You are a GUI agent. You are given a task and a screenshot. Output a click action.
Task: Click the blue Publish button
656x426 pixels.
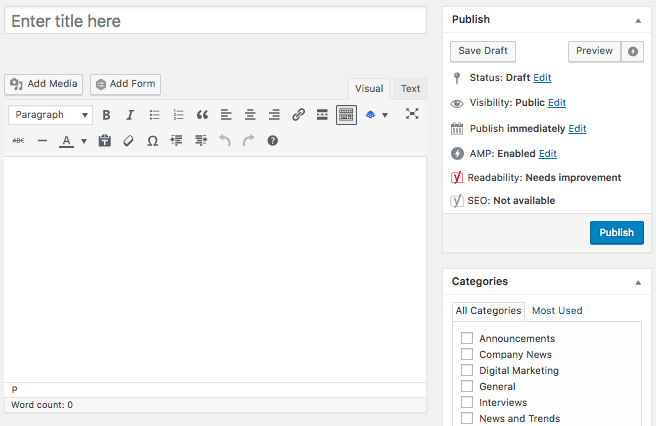coord(617,233)
